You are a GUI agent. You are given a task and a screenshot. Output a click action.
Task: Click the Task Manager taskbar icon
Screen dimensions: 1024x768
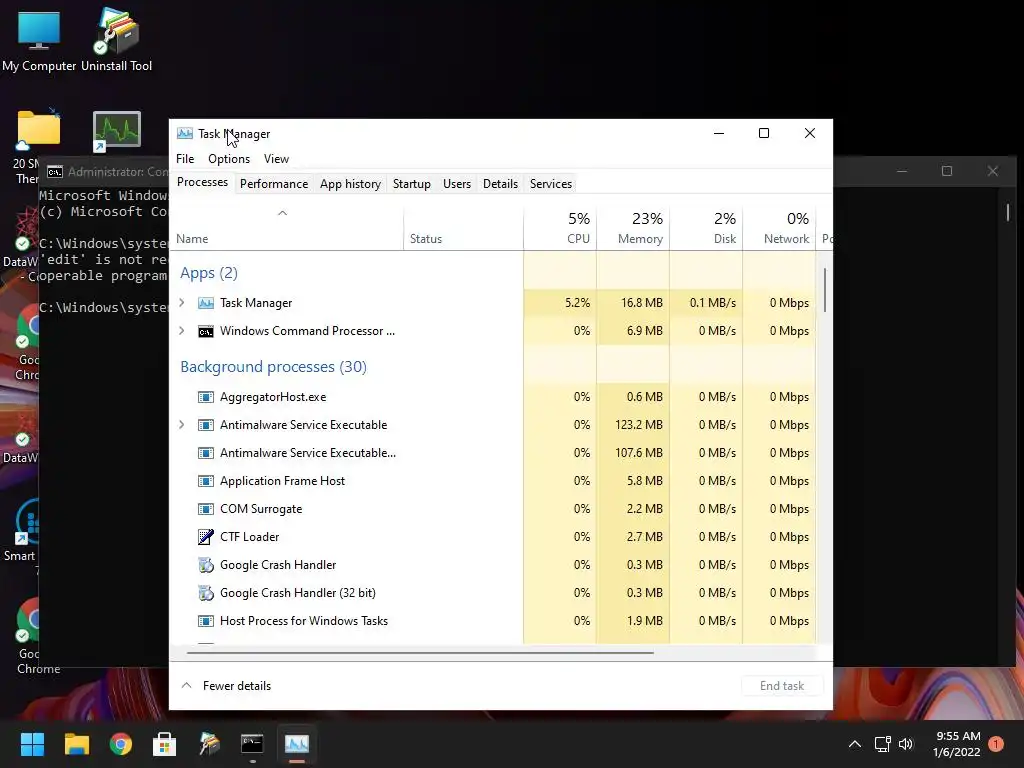(296, 743)
